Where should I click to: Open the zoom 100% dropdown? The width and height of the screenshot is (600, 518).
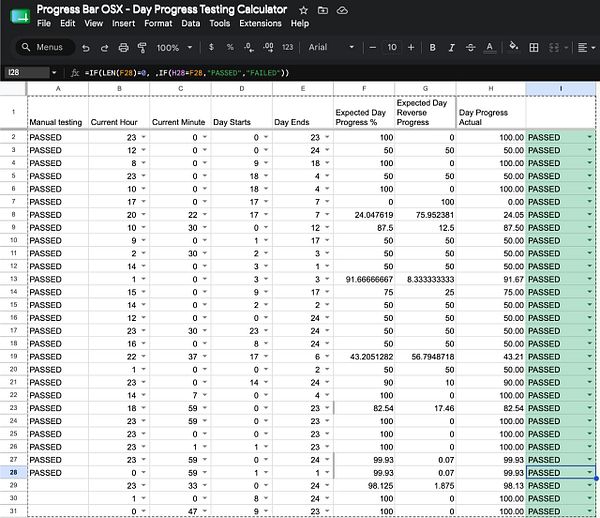click(x=174, y=47)
